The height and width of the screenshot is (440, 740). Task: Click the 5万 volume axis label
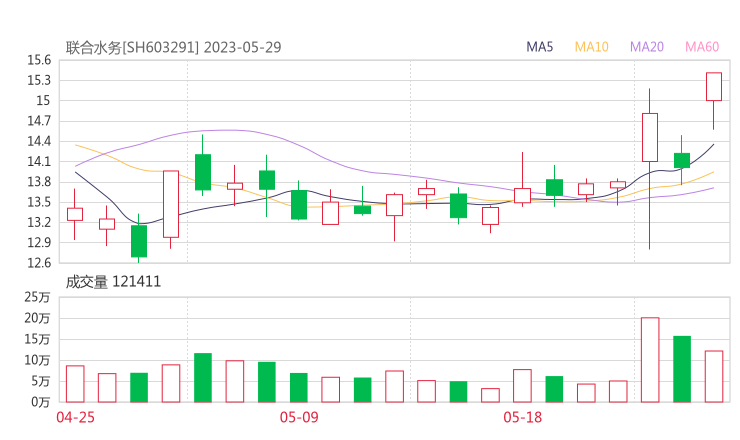tap(41, 381)
